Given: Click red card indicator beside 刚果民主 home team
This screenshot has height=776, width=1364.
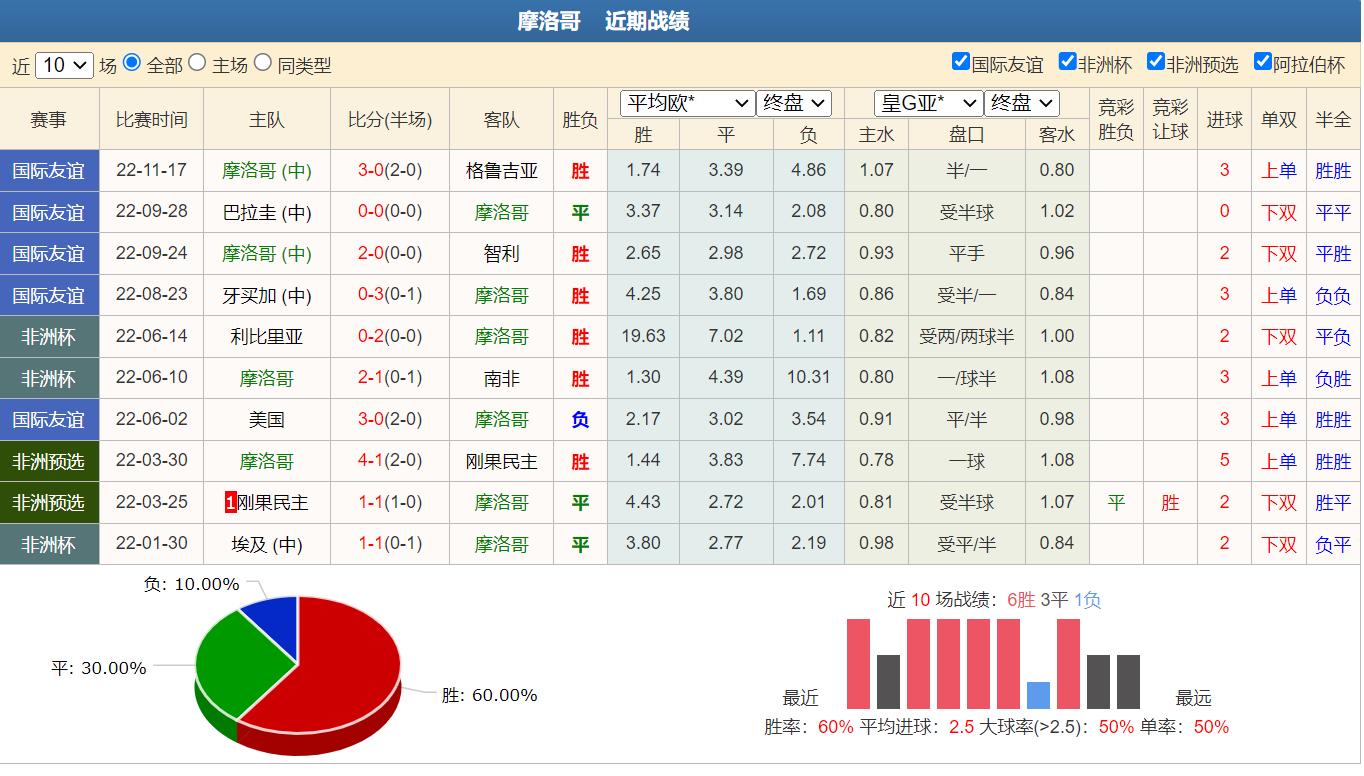Looking at the screenshot, I should click(x=231, y=503).
